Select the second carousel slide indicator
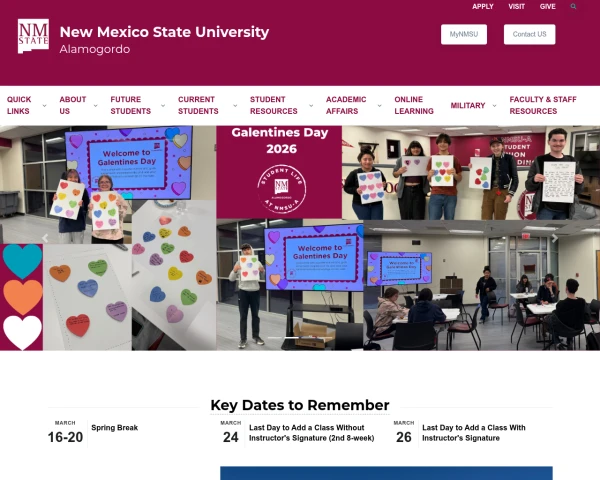 click(x=292, y=337)
